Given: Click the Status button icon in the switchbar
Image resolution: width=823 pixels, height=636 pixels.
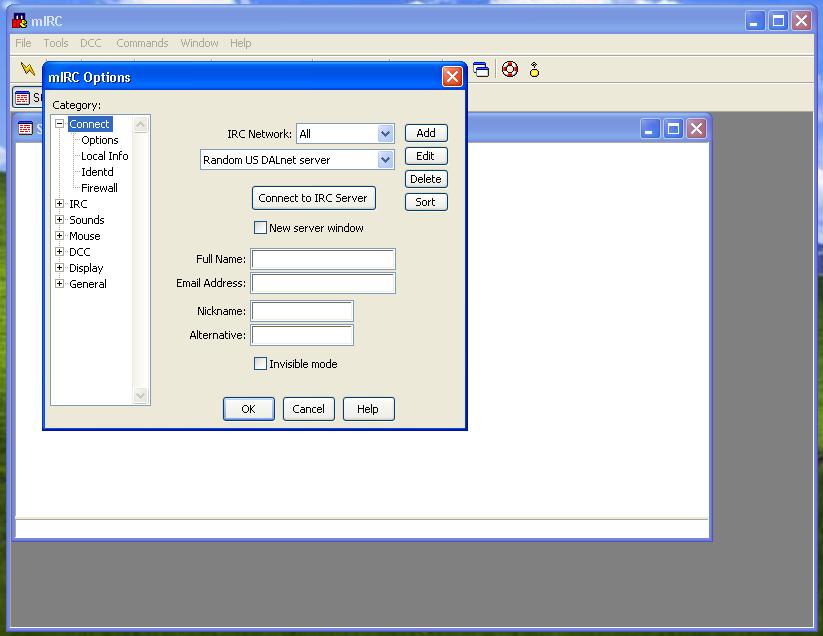Looking at the screenshot, I should [x=22, y=98].
